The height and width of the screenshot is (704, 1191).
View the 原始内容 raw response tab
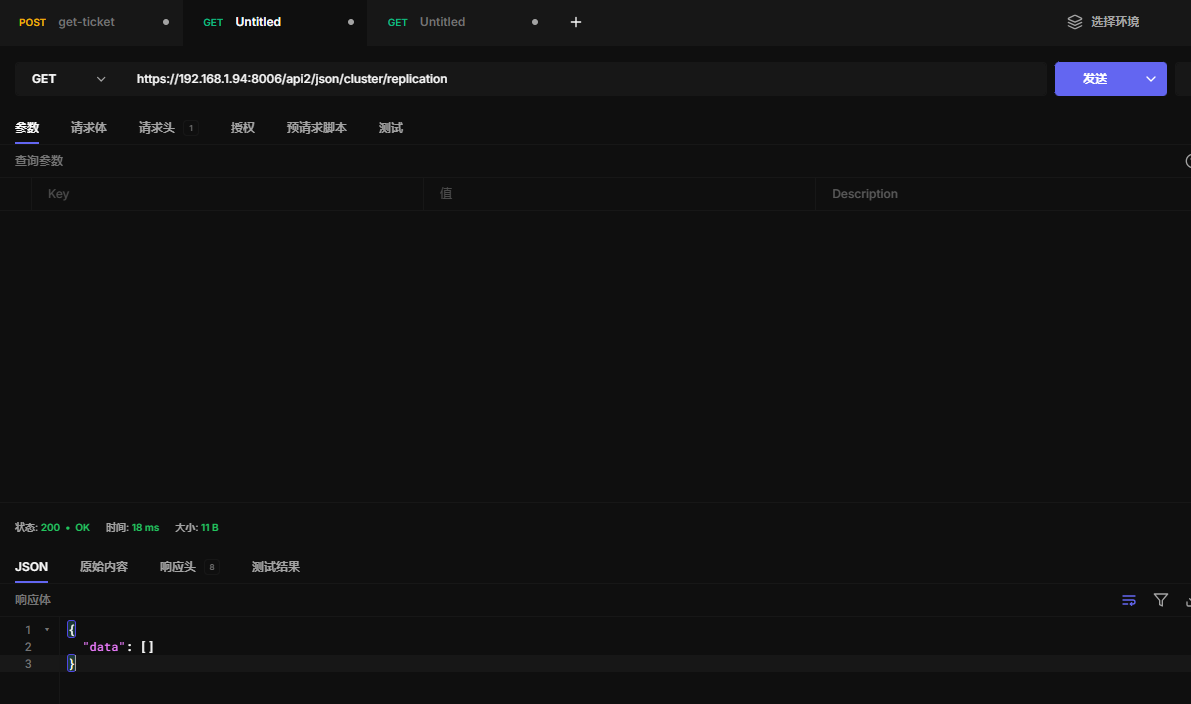tap(104, 567)
